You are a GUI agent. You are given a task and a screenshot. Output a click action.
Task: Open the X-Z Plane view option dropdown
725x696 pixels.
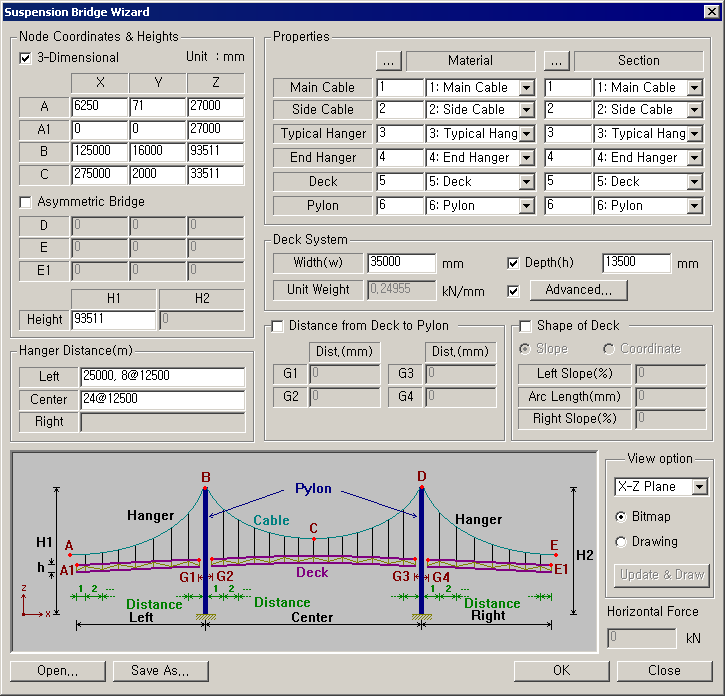click(x=699, y=487)
